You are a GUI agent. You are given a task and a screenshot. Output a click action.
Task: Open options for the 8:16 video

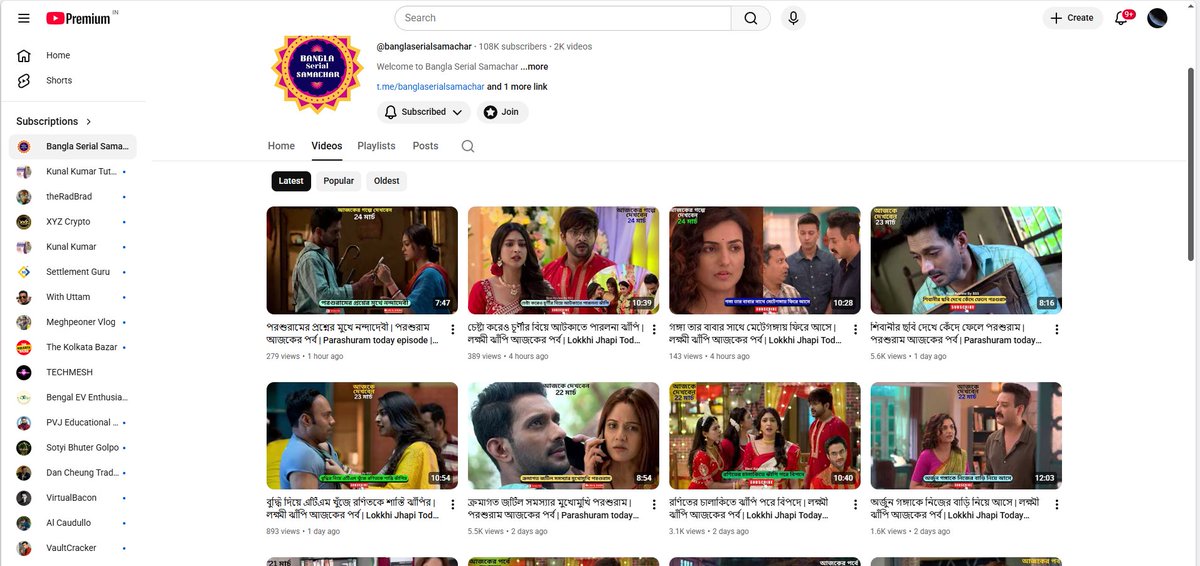pos(1057,329)
